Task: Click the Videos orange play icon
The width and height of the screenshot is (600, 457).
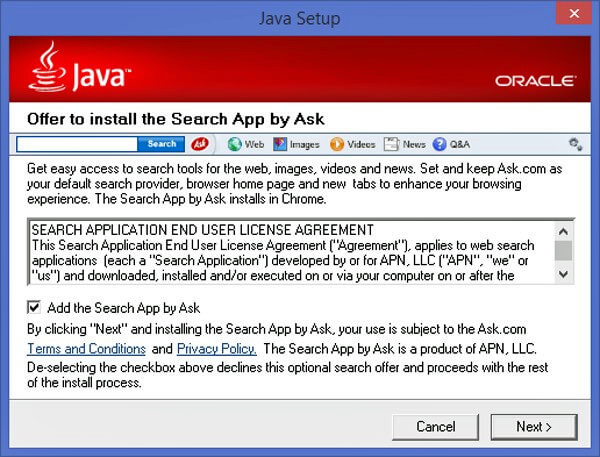Action: tap(337, 144)
